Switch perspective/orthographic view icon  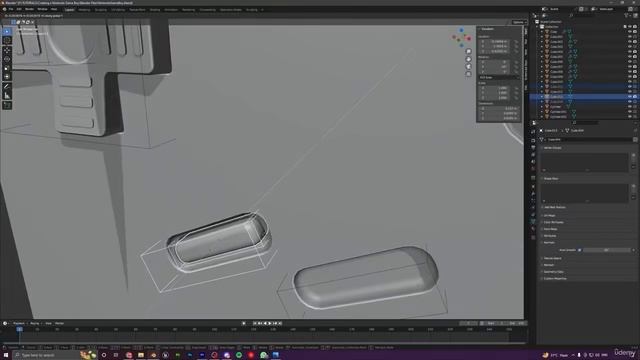[x=469, y=74]
